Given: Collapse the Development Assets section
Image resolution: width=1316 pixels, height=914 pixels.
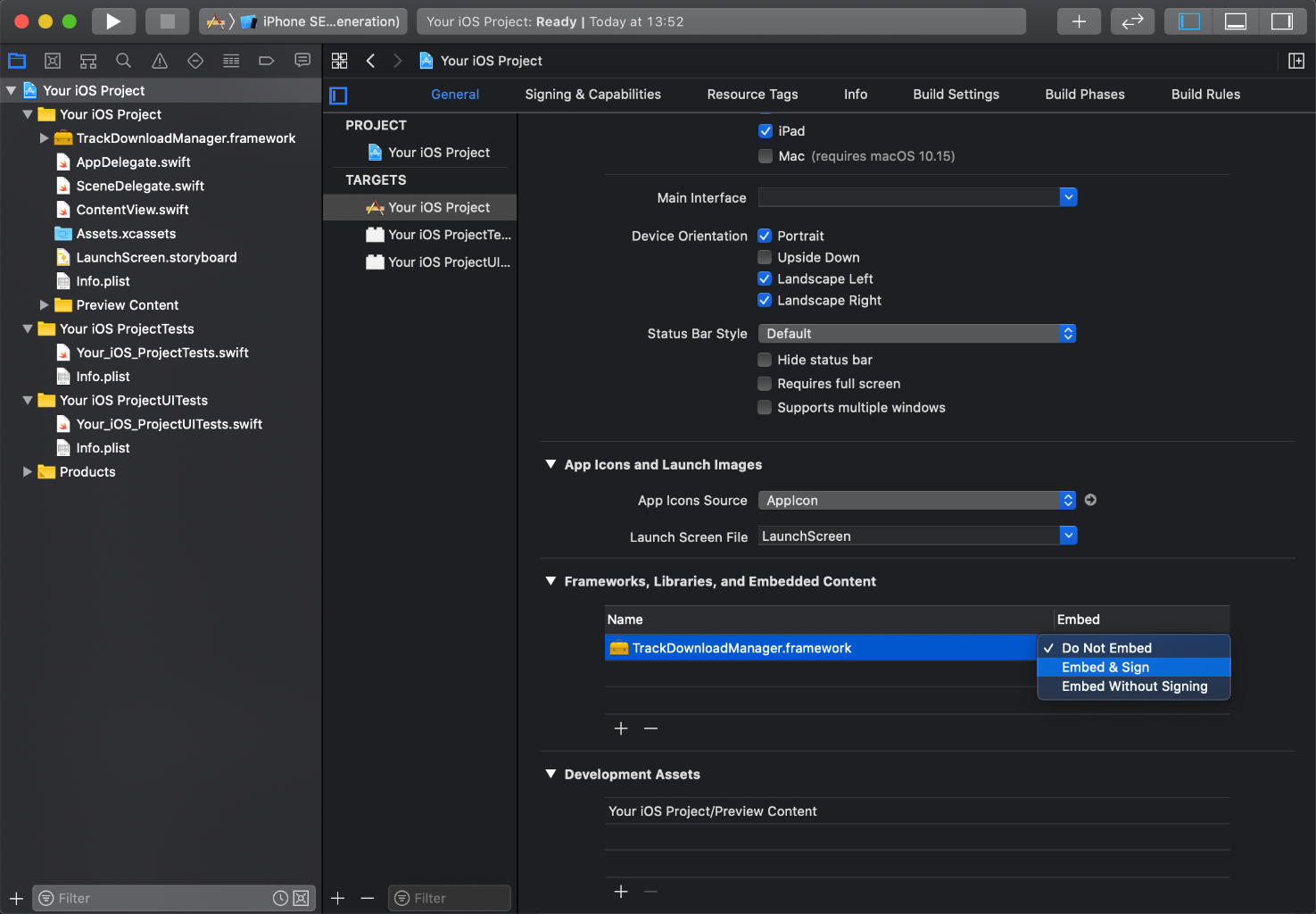Looking at the screenshot, I should [550, 774].
